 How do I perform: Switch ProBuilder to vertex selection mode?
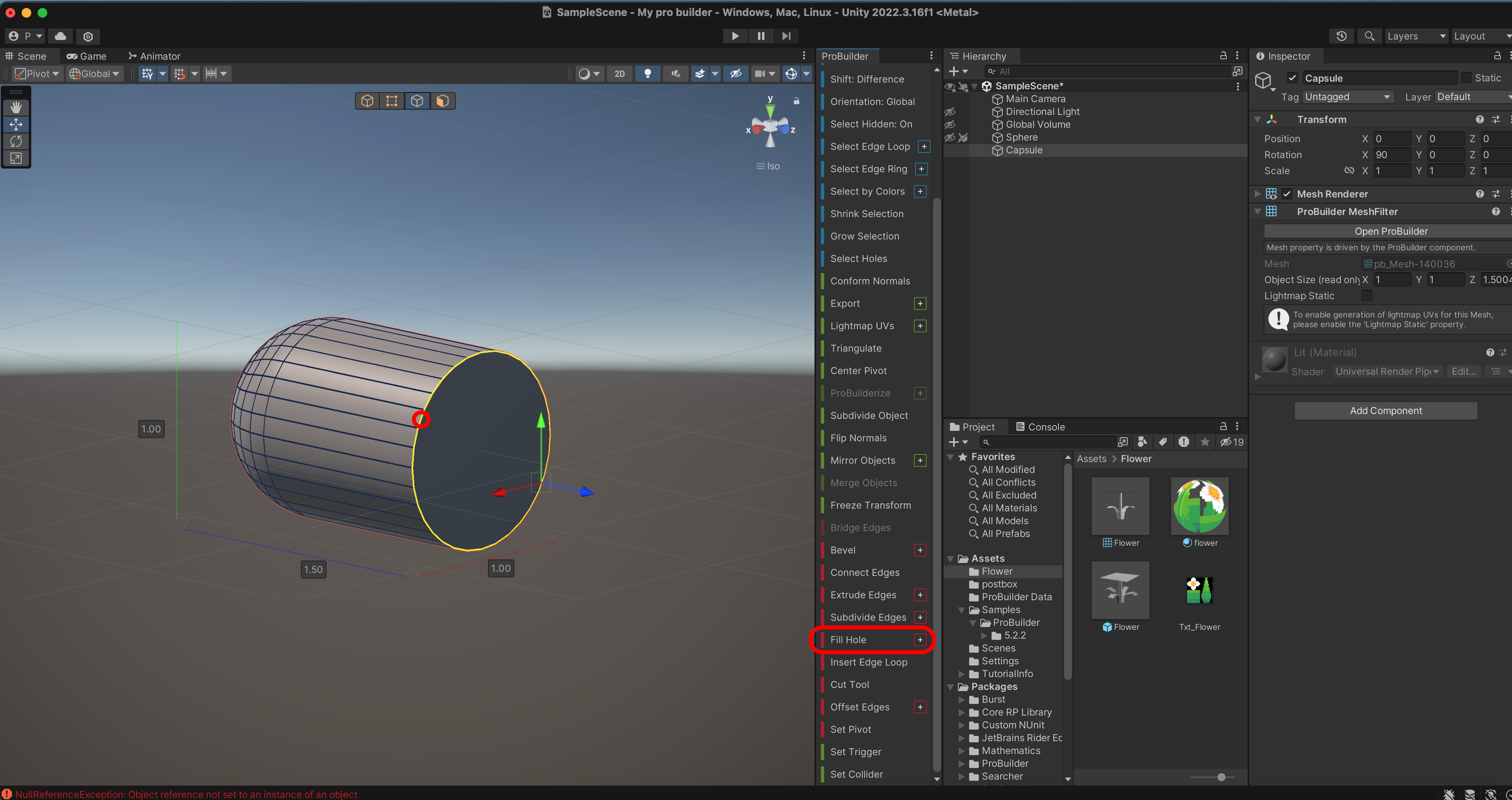click(391, 101)
